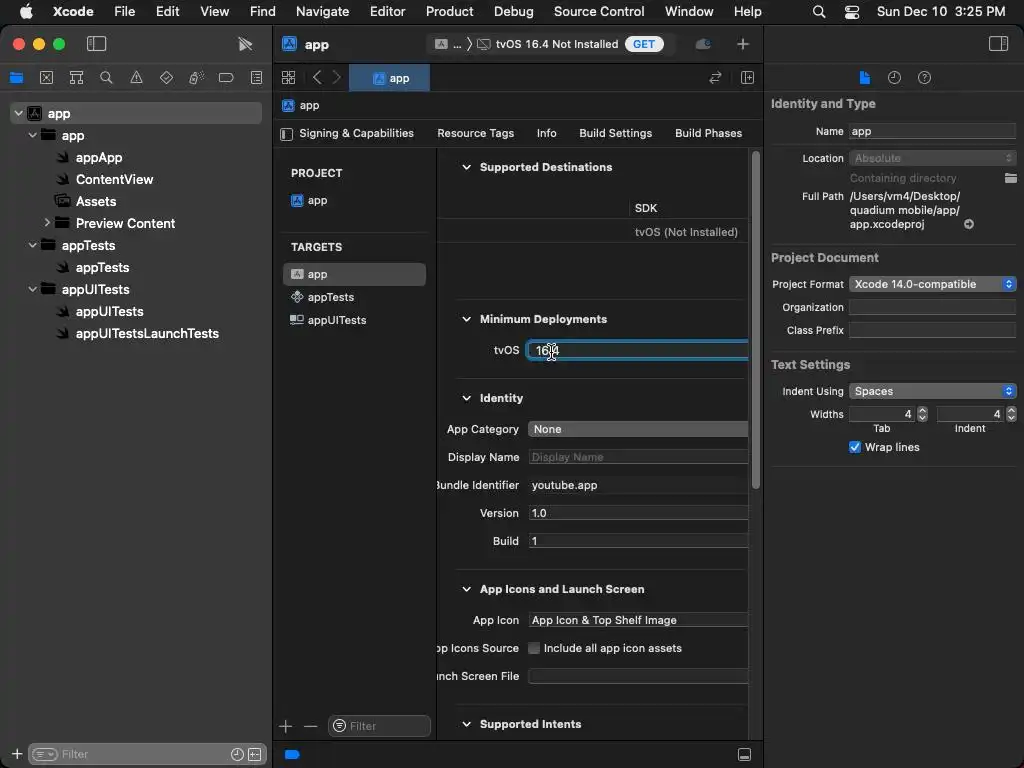Toggle the inspector sidebar visibility
The width and height of the screenshot is (1024, 768).
998,44
